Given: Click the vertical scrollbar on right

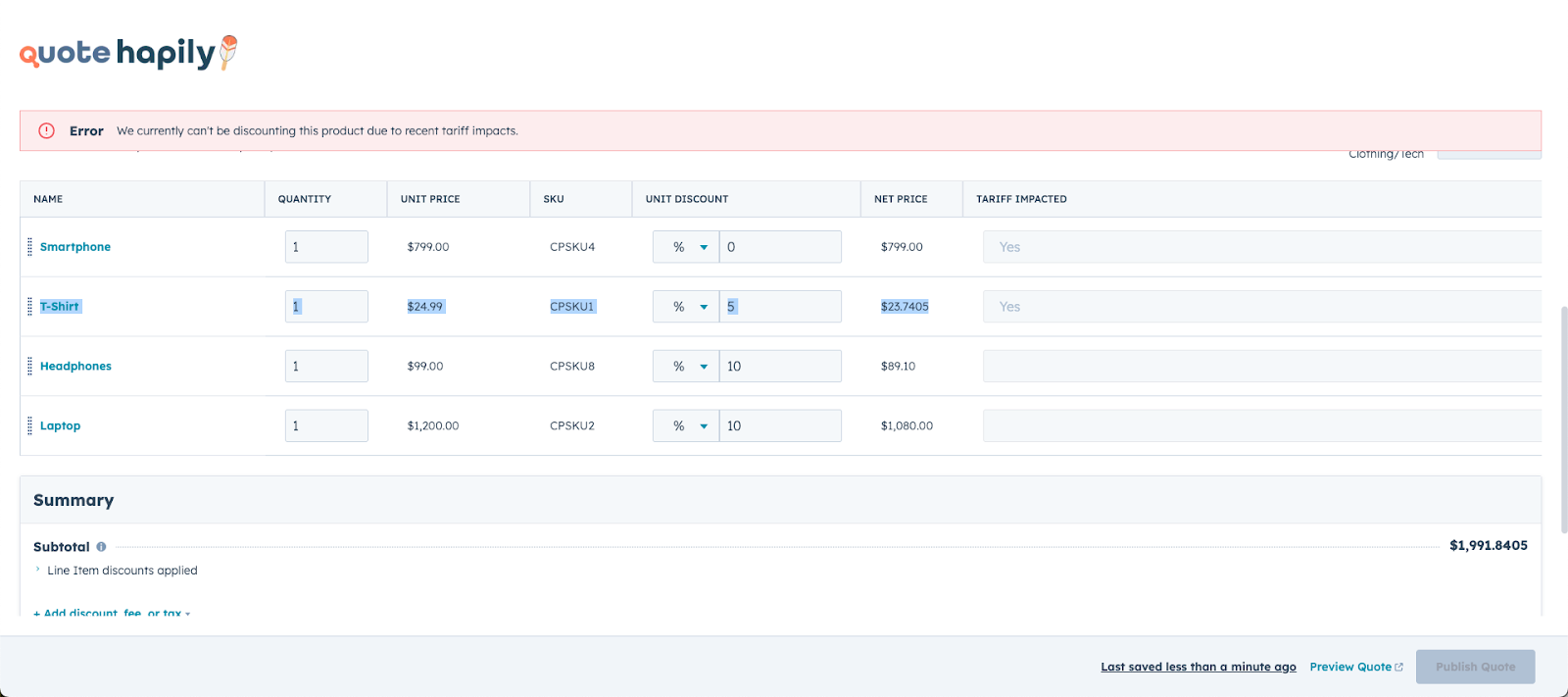Looking at the screenshot, I should pos(1563,420).
